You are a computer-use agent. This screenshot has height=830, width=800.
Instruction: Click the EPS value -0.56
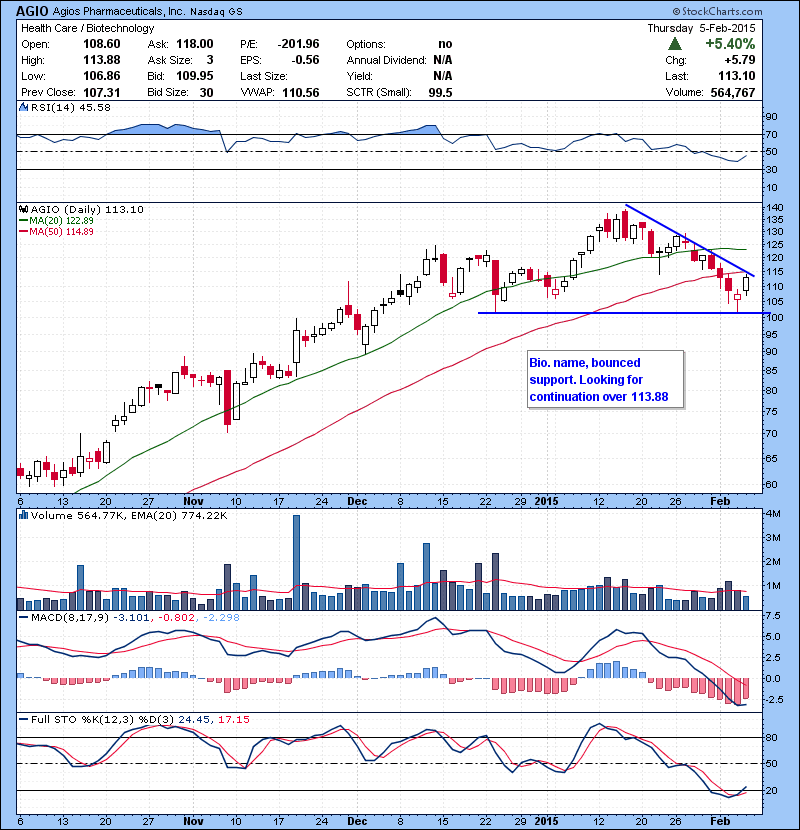pos(305,60)
